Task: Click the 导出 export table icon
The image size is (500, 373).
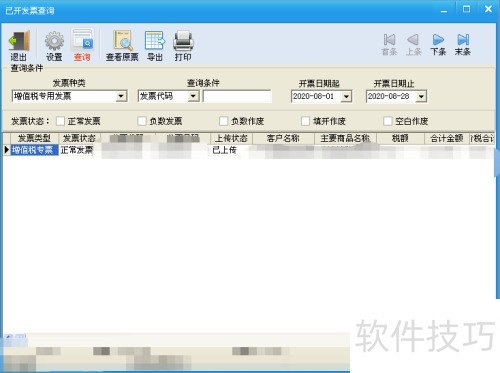Action: pyautogui.click(x=155, y=41)
